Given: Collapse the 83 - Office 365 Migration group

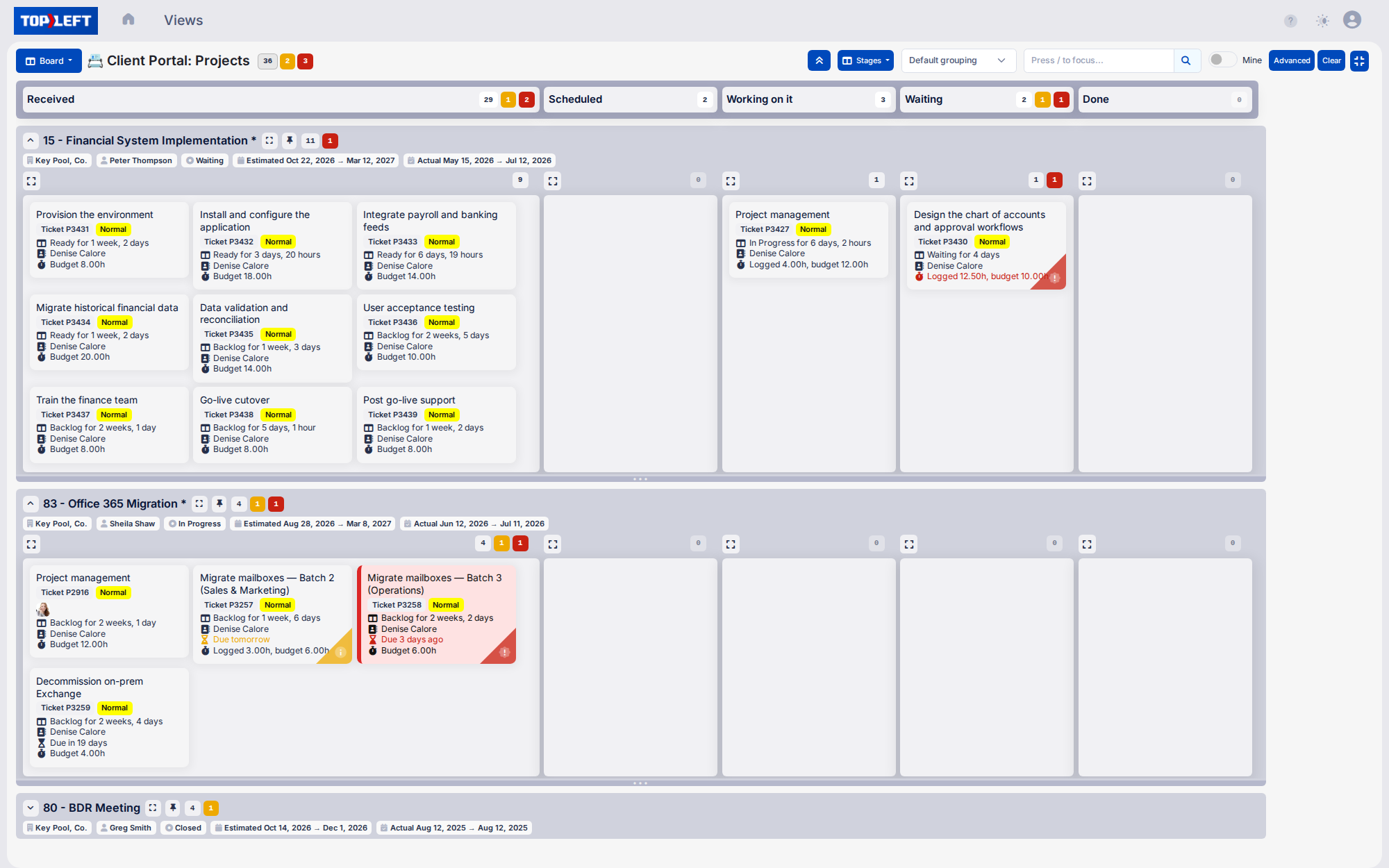Looking at the screenshot, I should click(31, 503).
